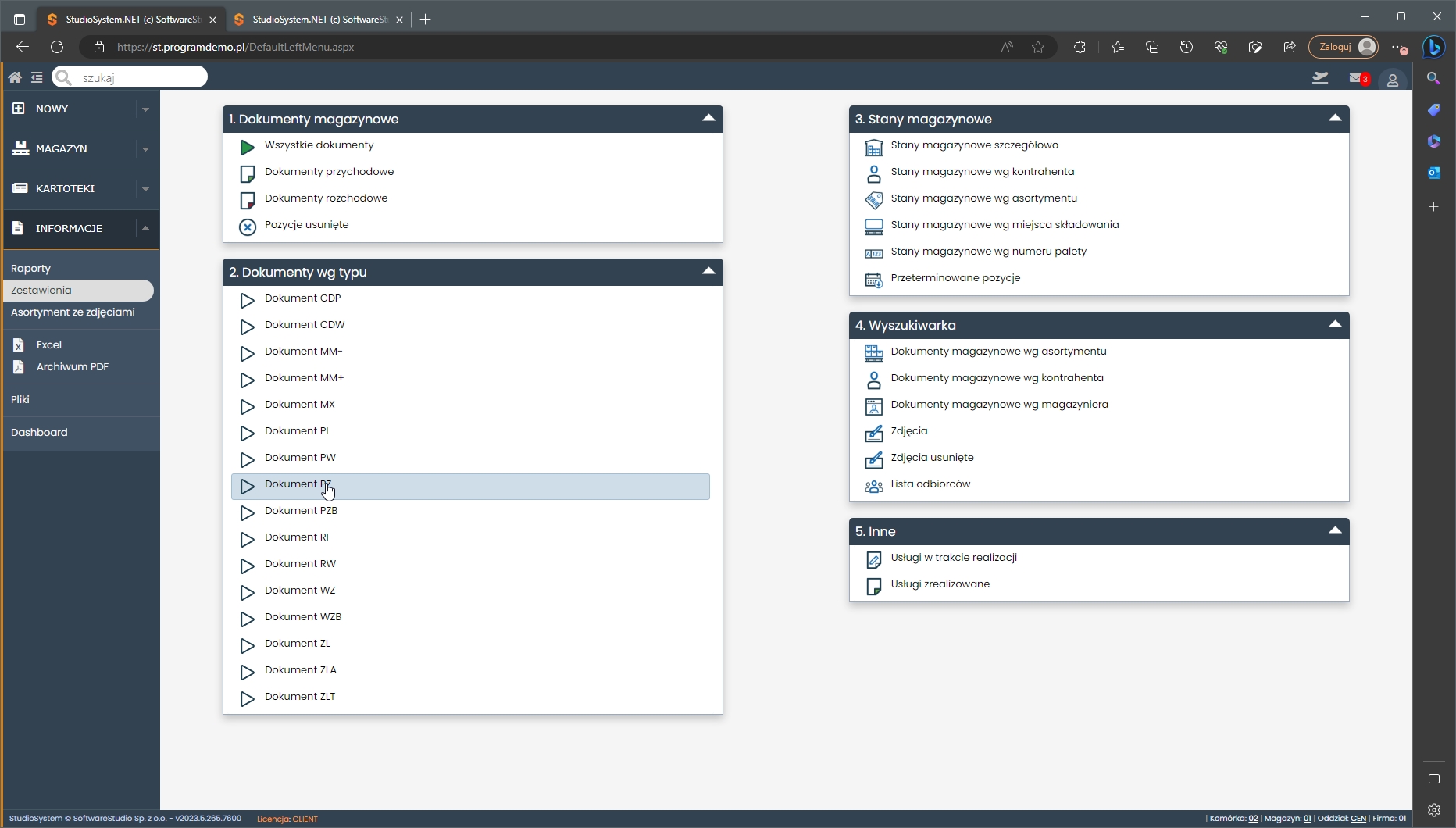The image size is (1456, 828).
Task: Select Raporty in the left sidebar
Action: coord(31,268)
